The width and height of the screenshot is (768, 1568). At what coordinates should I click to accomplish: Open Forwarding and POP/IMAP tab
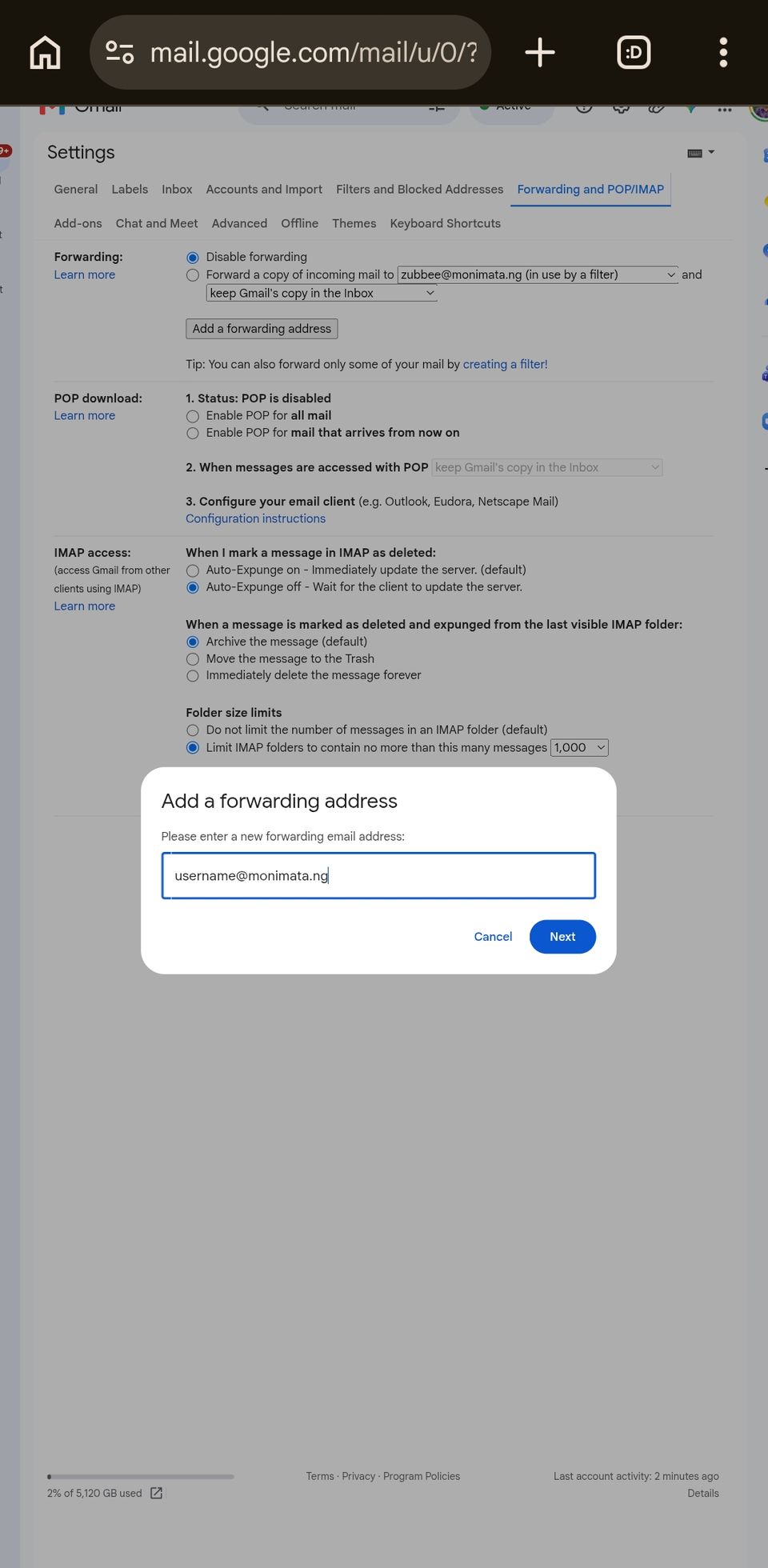coord(590,190)
